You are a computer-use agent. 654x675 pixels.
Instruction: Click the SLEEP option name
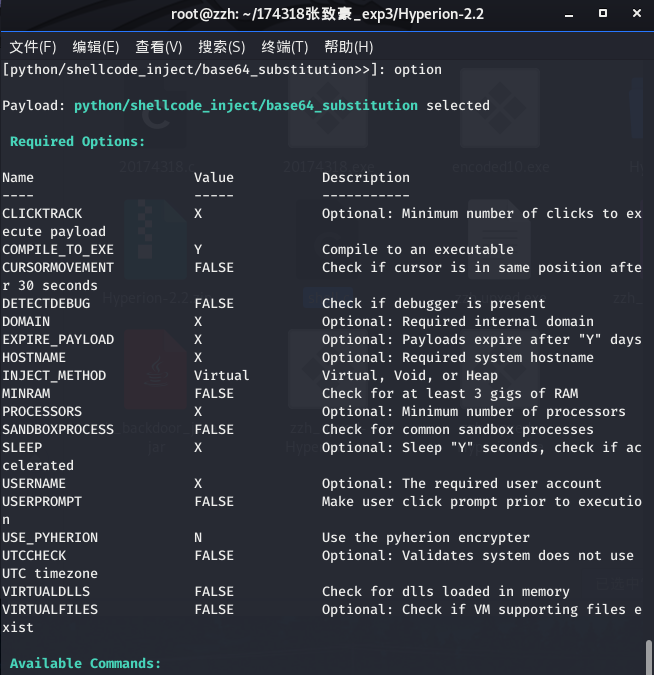22,448
